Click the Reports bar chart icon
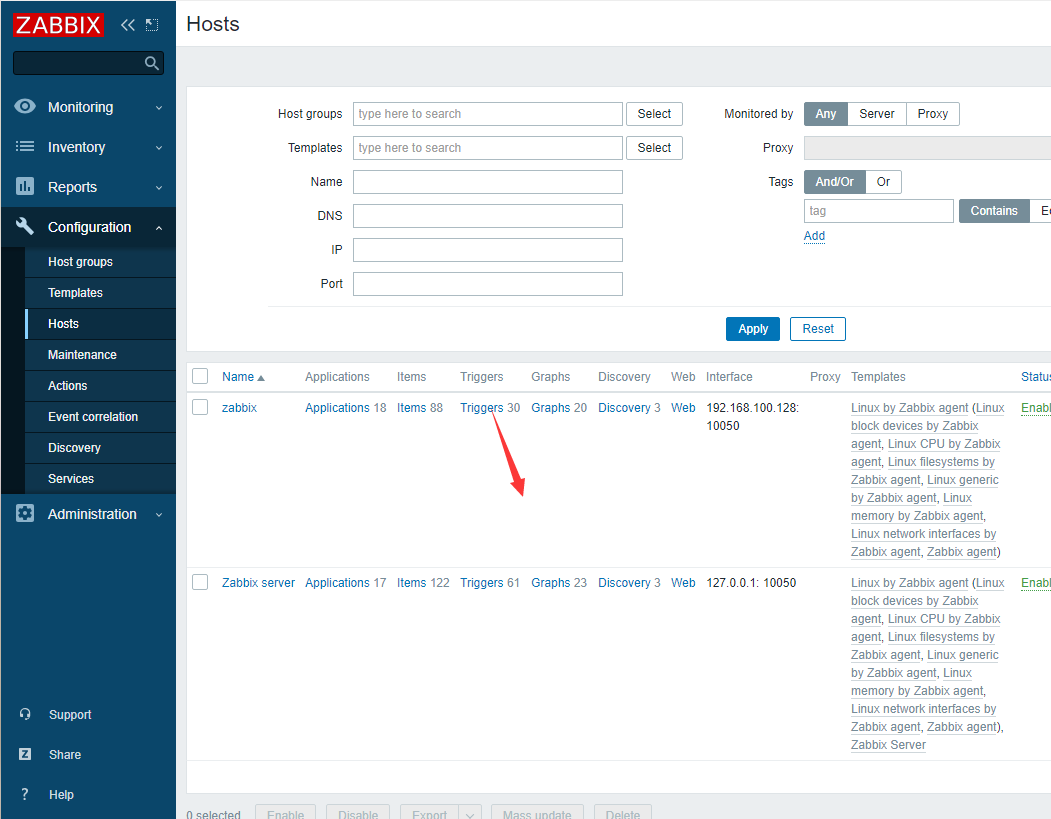Image resolution: width=1051 pixels, height=819 pixels. 25,186
